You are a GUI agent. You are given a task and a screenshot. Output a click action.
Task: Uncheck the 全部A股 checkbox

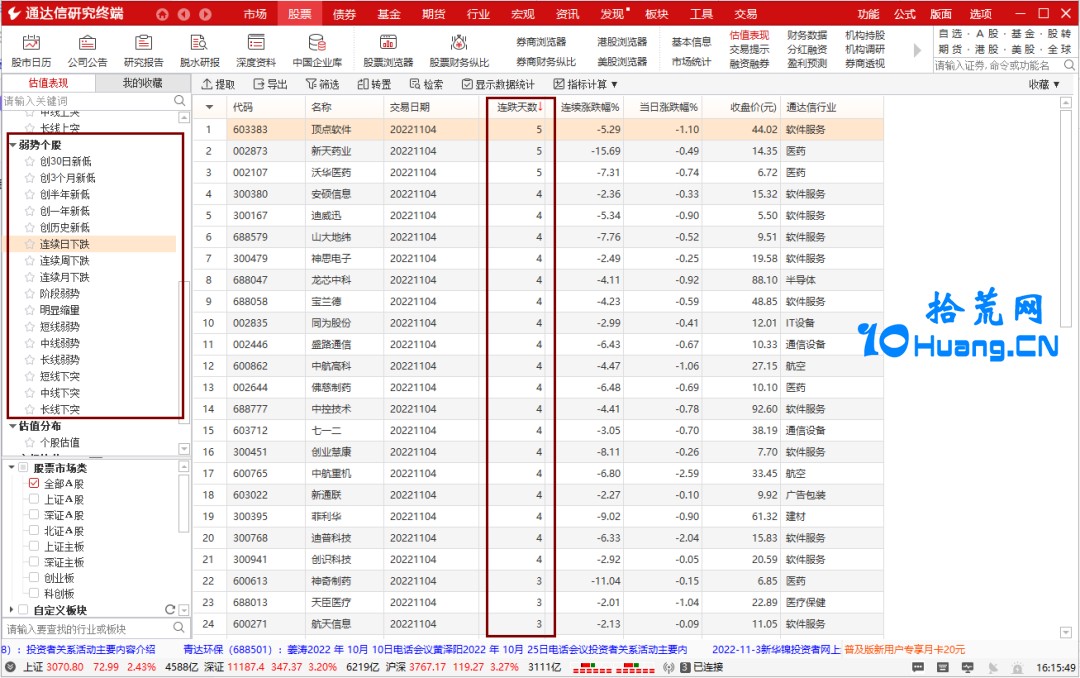(x=34, y=483)
